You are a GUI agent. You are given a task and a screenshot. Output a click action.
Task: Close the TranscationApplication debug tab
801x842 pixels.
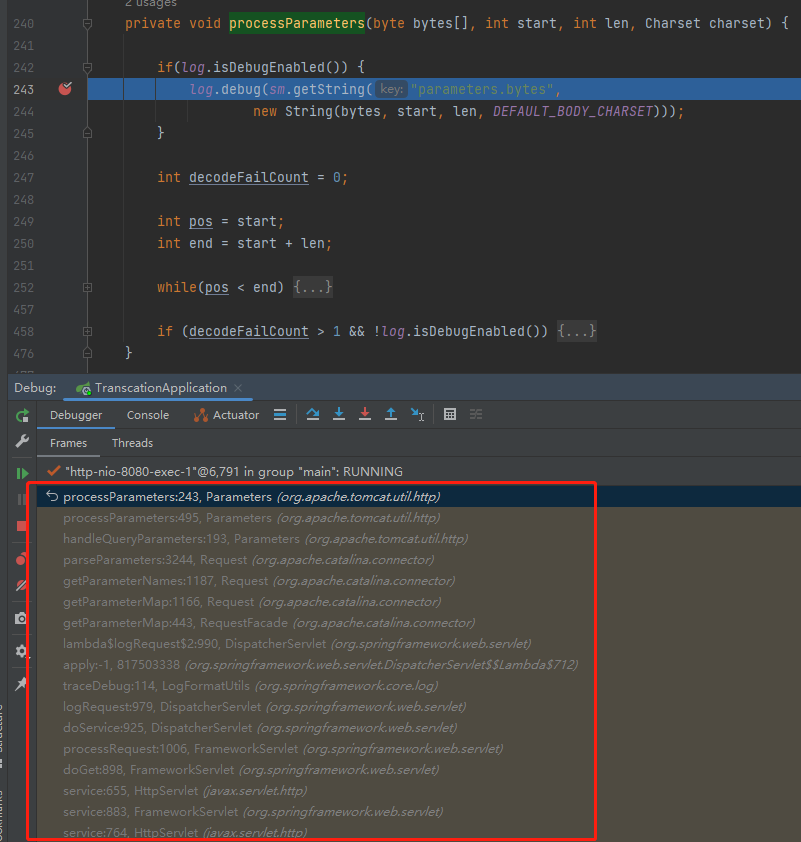click(238, 388)
